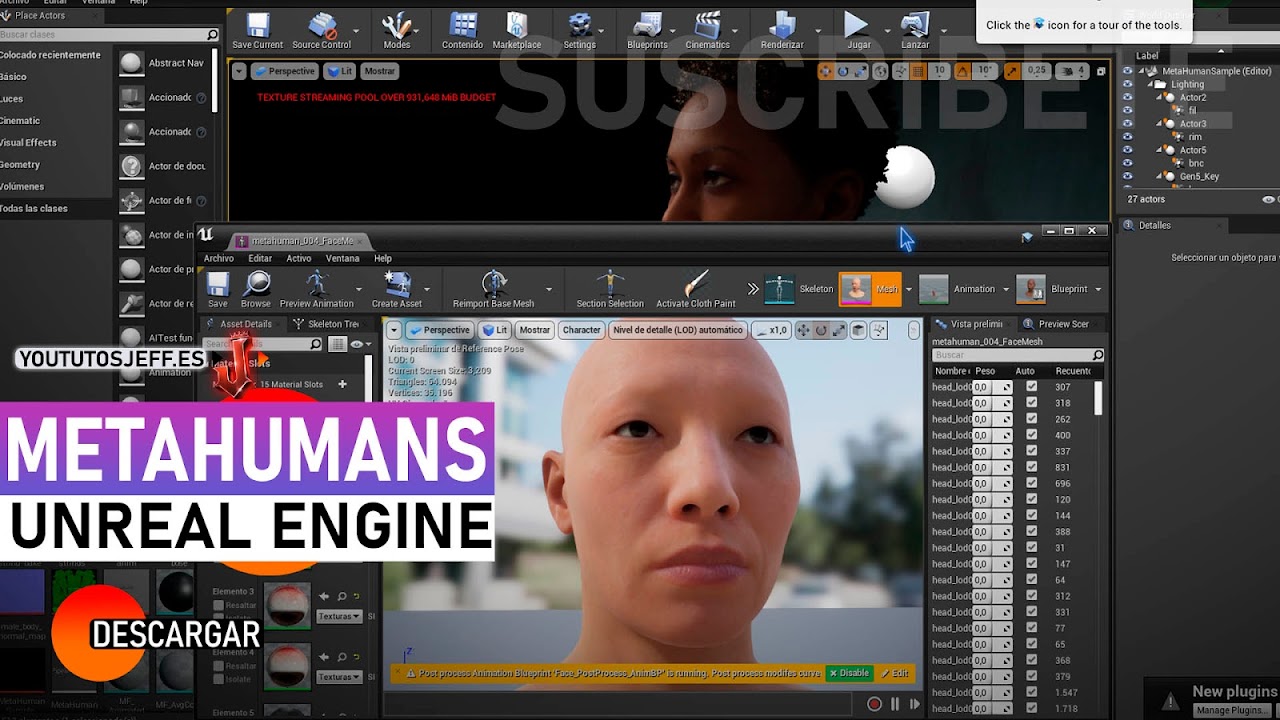Click Mostrar button in main viewport
Image resolution: width=1280 pixels, height=720 pixels.
tap(379, 71)
